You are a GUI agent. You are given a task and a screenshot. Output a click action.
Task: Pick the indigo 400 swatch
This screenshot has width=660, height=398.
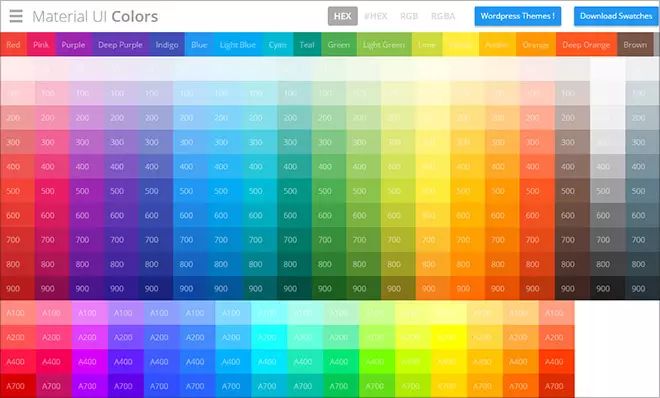[156, 167]
